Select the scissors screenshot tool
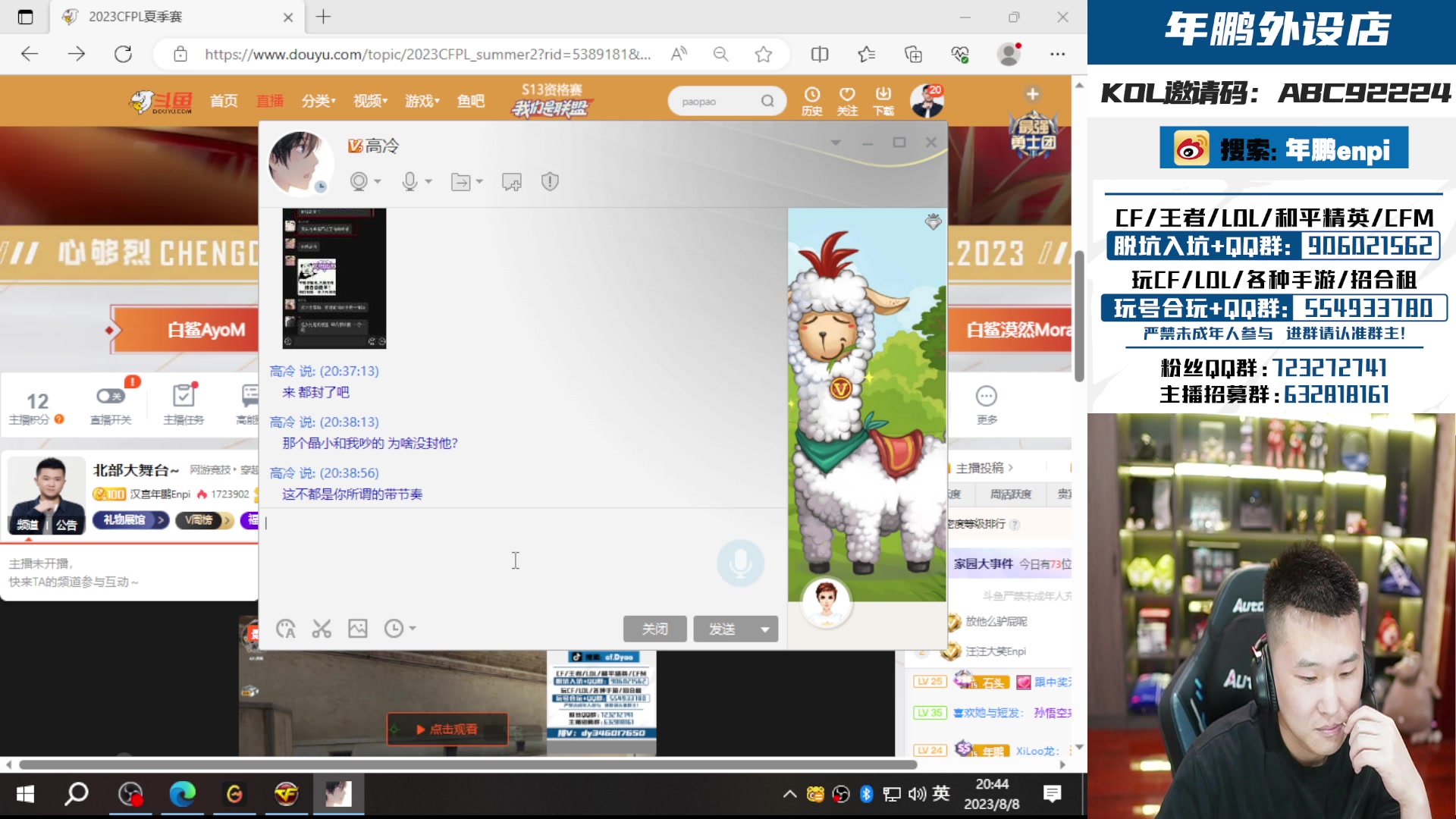 point(322,629)
